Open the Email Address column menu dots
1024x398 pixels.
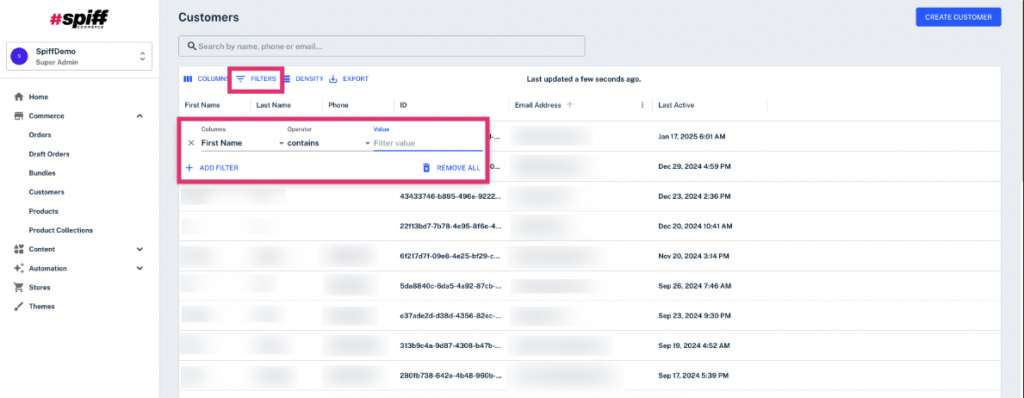(642, 105)
